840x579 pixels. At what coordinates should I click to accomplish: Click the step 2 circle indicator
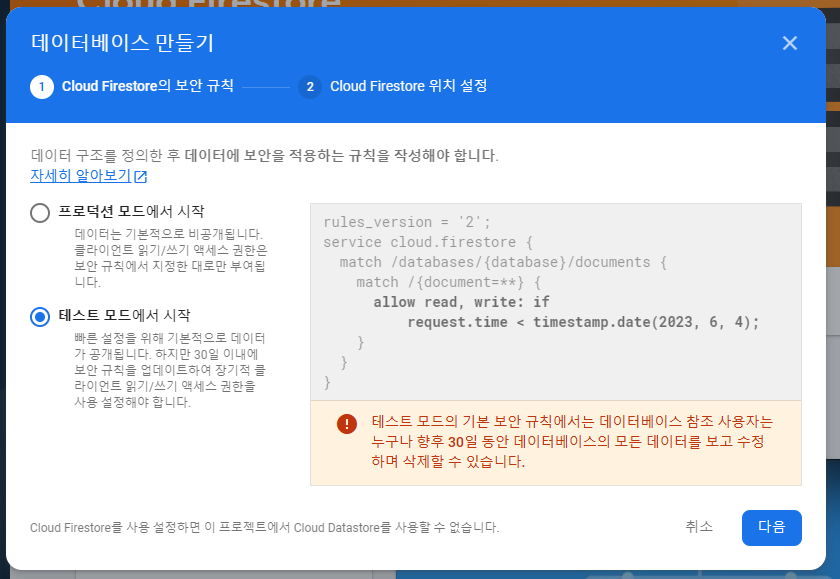(310, 87)
